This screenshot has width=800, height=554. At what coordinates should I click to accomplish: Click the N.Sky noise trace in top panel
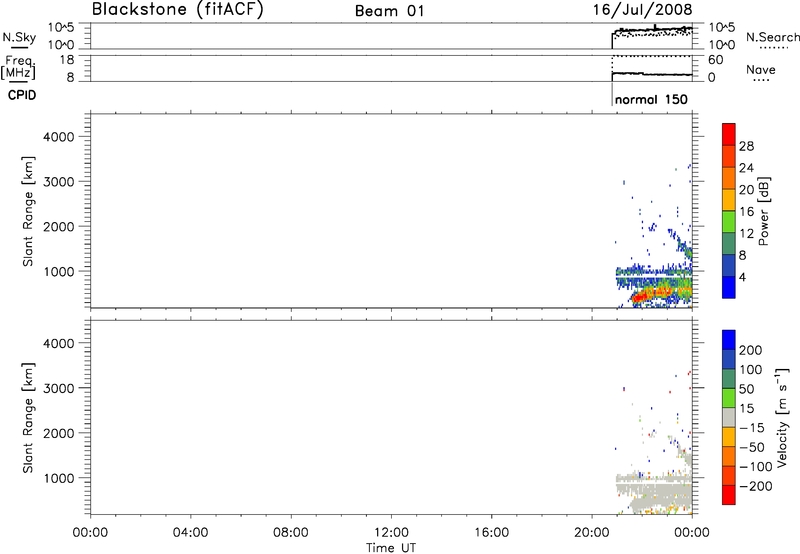[x=653, y=30]
